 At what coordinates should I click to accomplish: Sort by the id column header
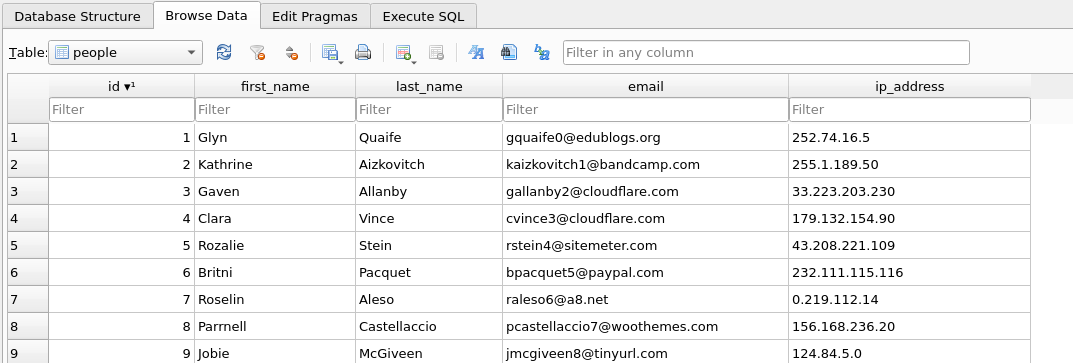(x=122, y=86)
